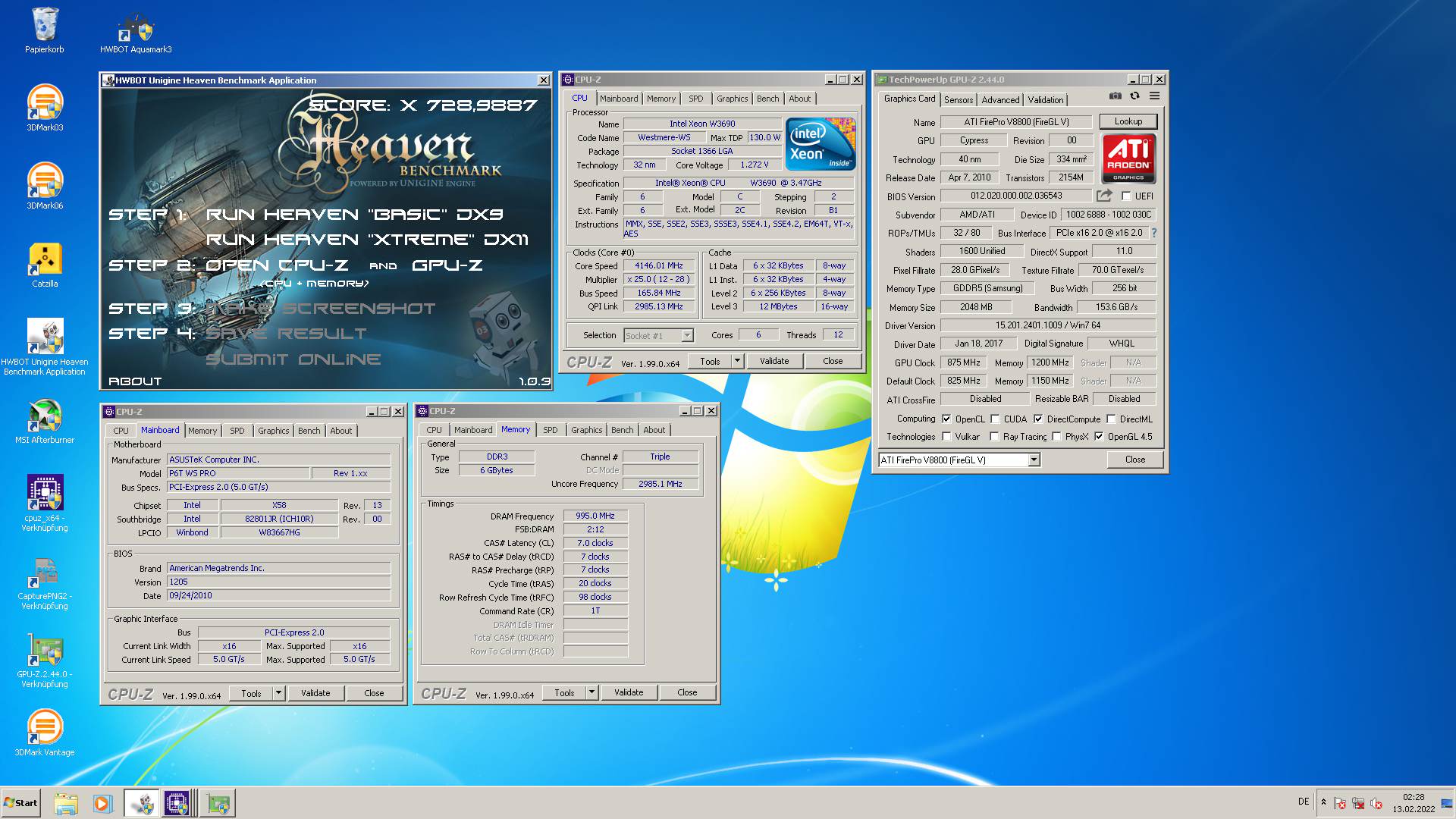Open the SPD tab in top CPU-Z window

coord(696,99)
